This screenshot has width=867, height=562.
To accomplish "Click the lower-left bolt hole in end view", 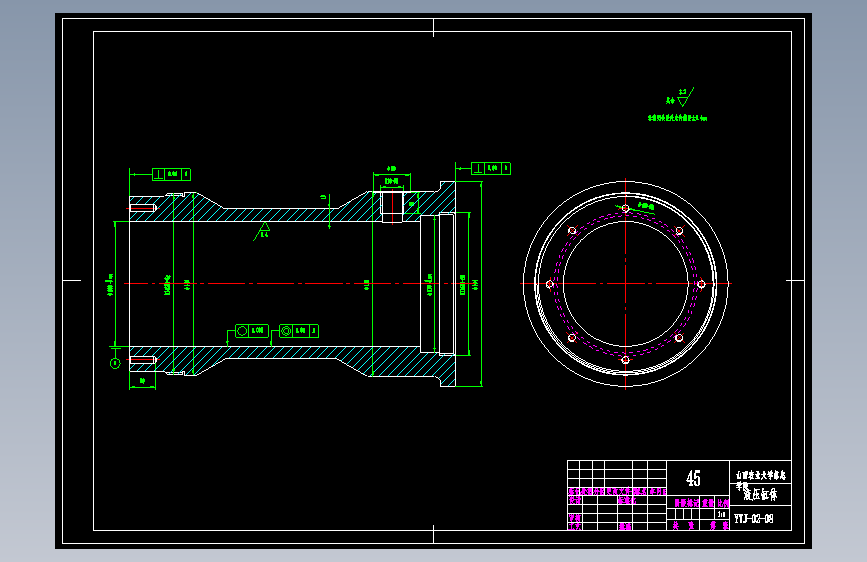I will [572, 337].
